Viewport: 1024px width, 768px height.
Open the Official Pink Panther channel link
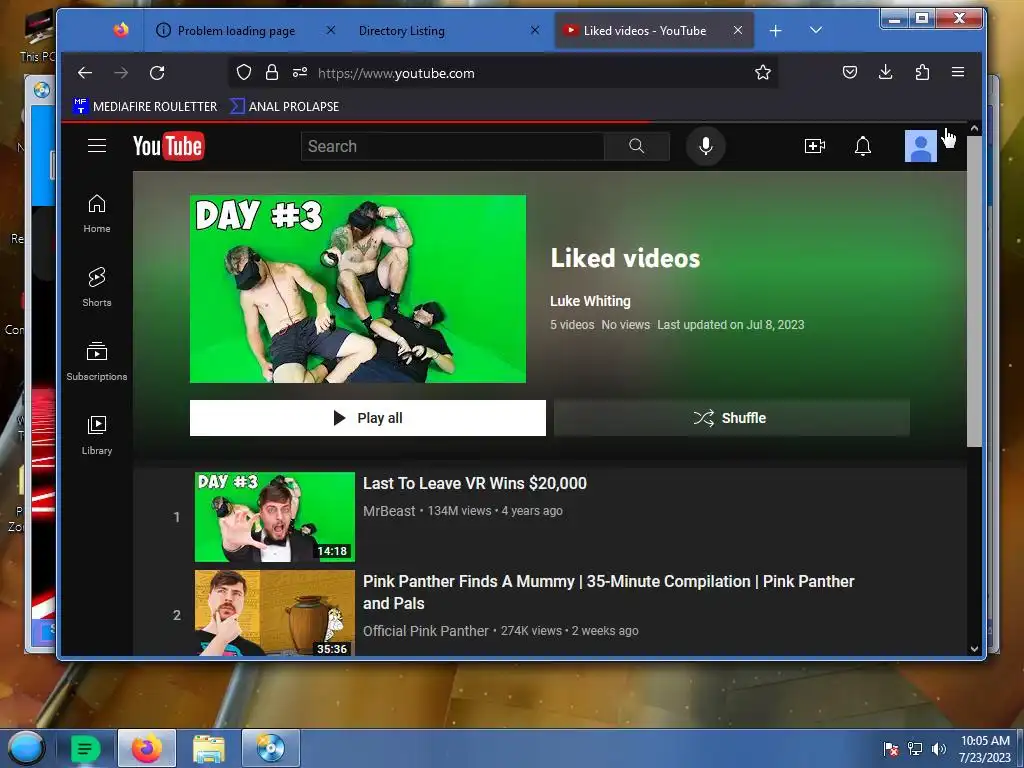click(426, 631)
